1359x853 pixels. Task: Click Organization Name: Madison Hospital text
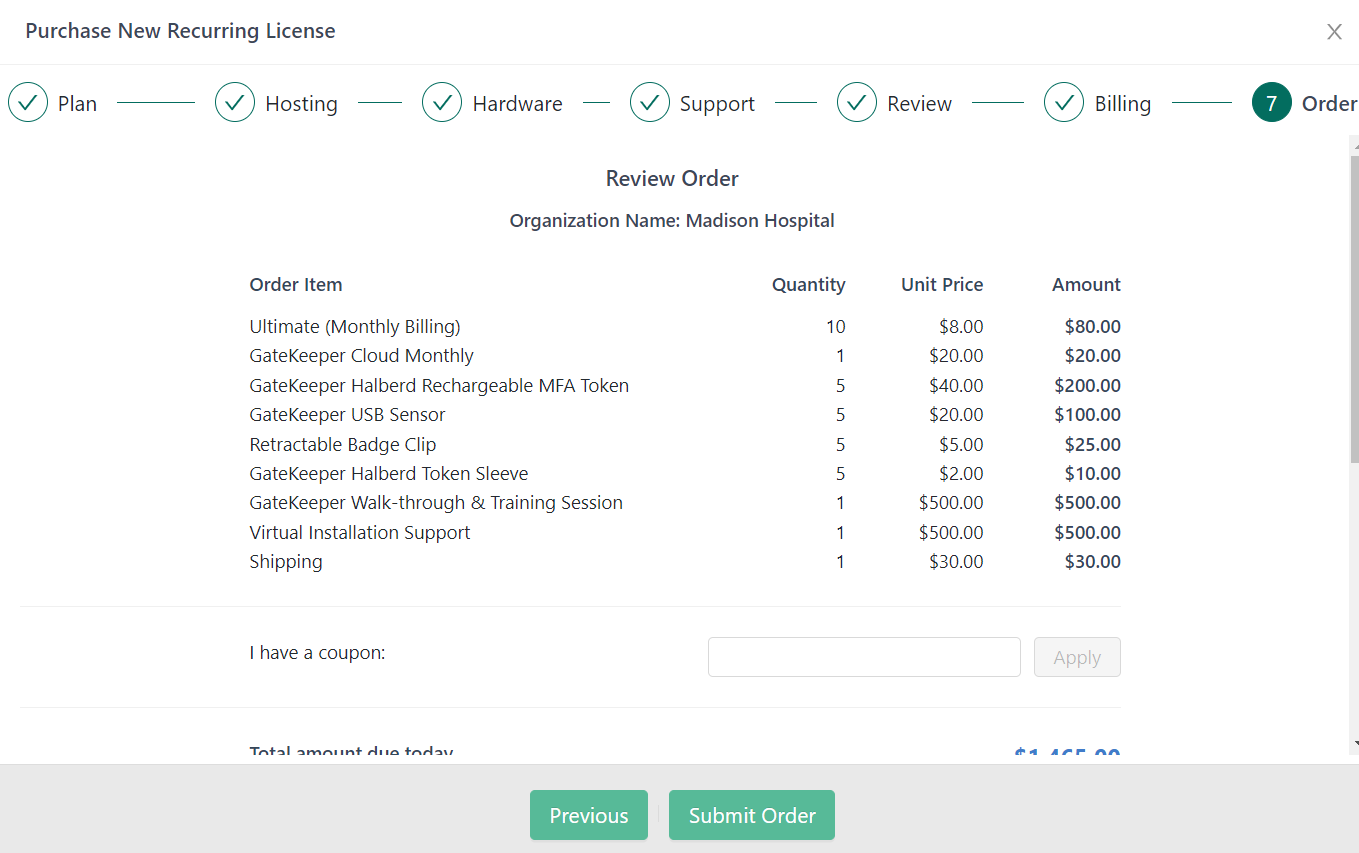pyautogui.click(x=672, y=221)
